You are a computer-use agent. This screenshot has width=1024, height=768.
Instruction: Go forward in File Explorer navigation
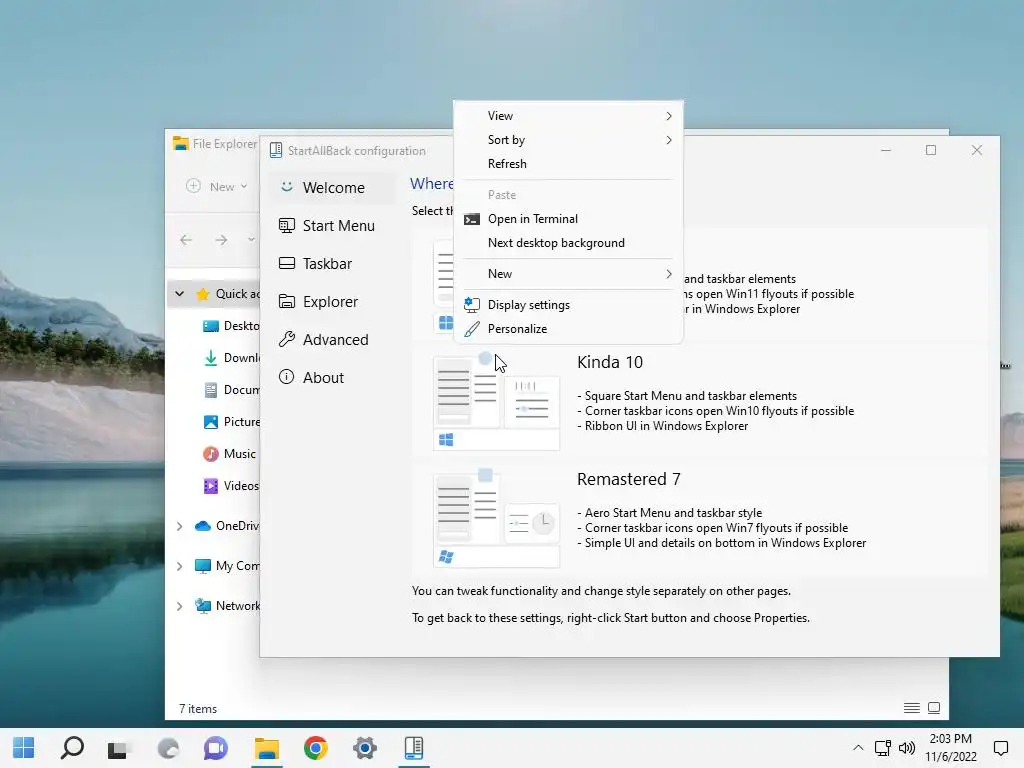(221, 240)
